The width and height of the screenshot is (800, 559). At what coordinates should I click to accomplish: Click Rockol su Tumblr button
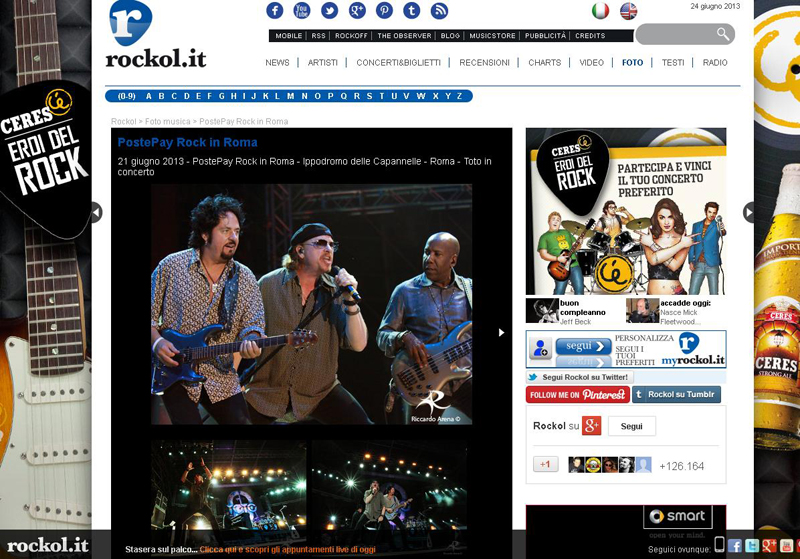tap(677, 394)
